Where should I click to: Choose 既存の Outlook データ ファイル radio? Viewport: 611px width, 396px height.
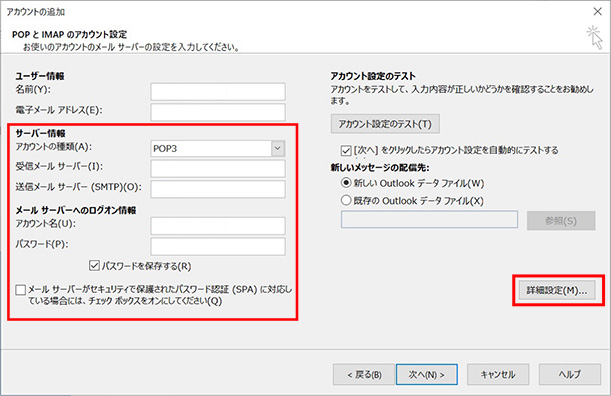346,200
